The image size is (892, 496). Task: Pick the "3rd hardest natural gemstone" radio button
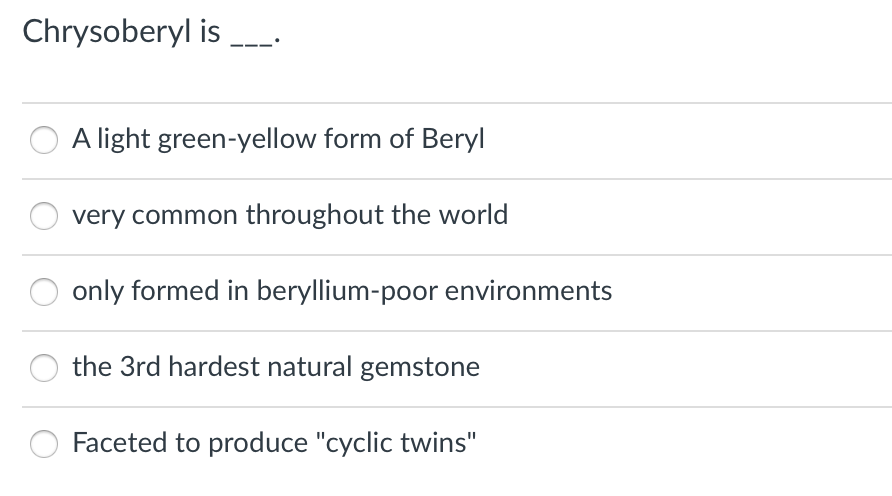[46, 368]
